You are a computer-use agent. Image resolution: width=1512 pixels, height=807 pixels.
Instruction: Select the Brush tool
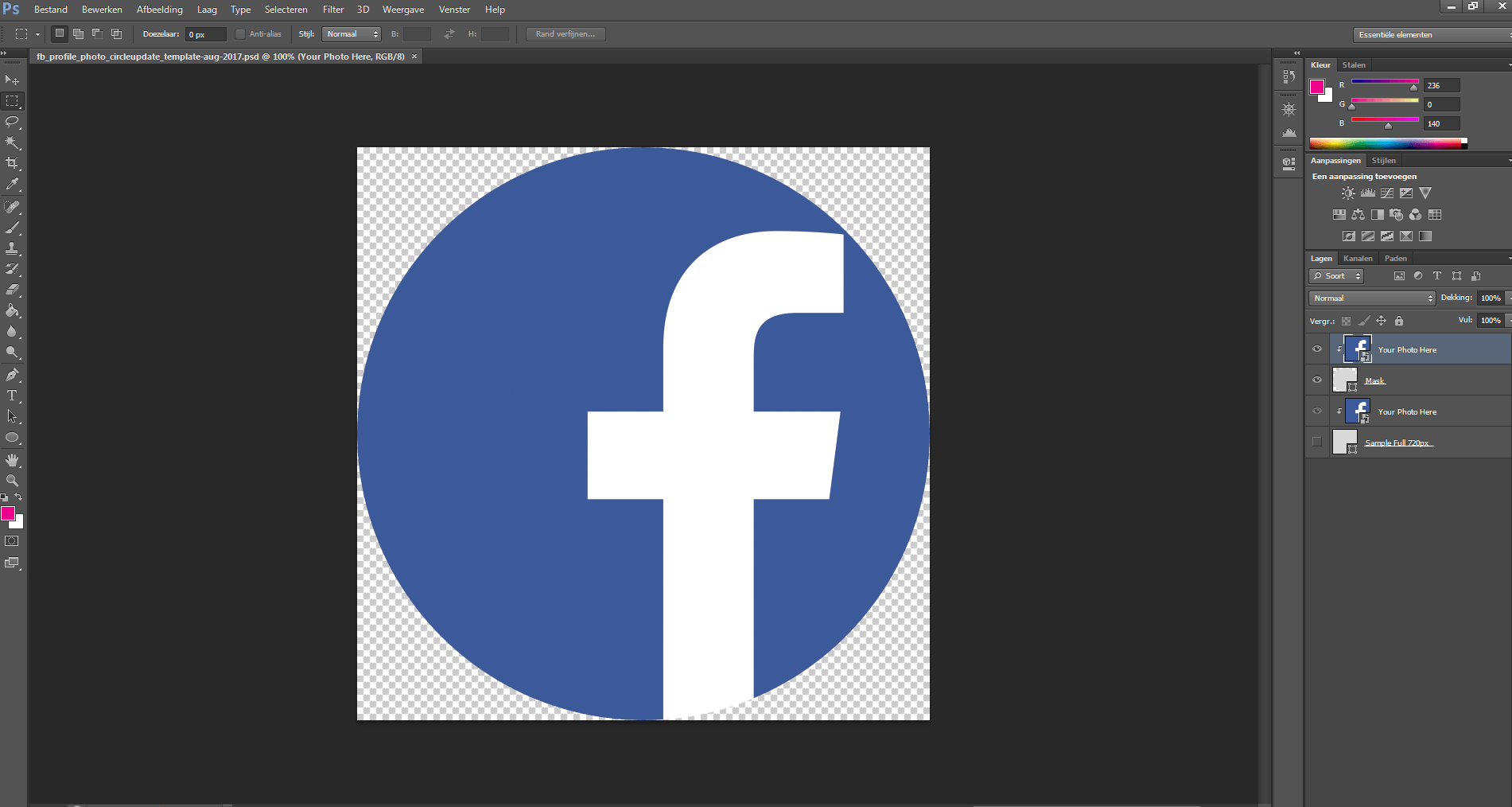click(12, 228)
